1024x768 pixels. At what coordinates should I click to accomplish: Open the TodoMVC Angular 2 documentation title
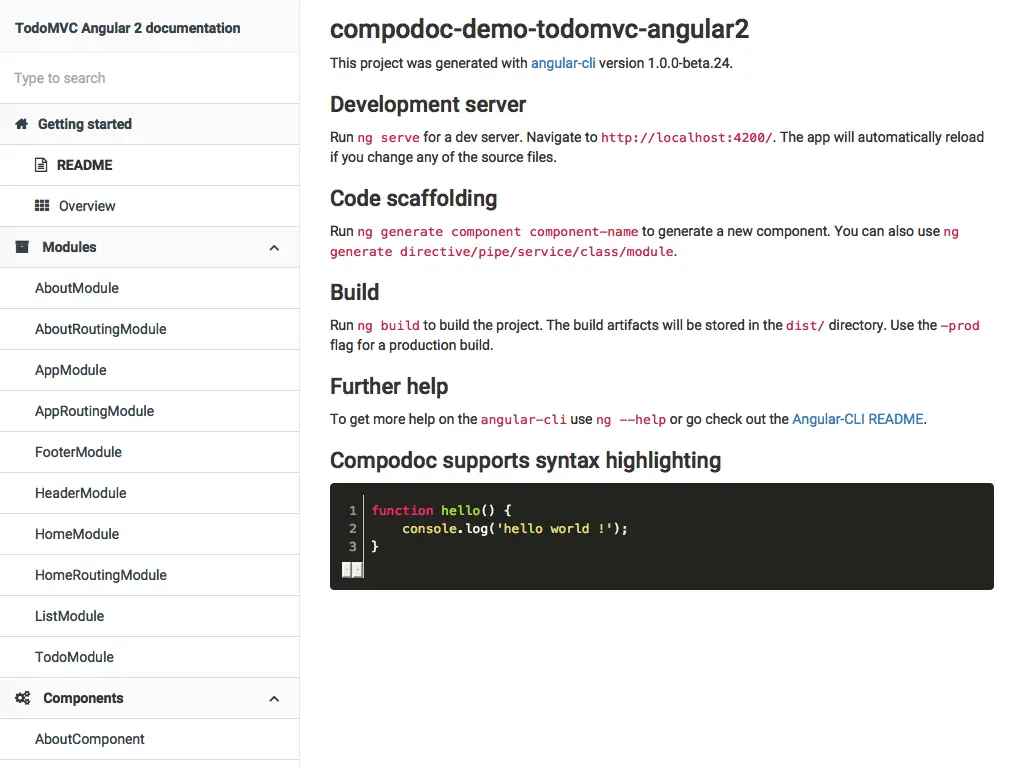[127, 28]
